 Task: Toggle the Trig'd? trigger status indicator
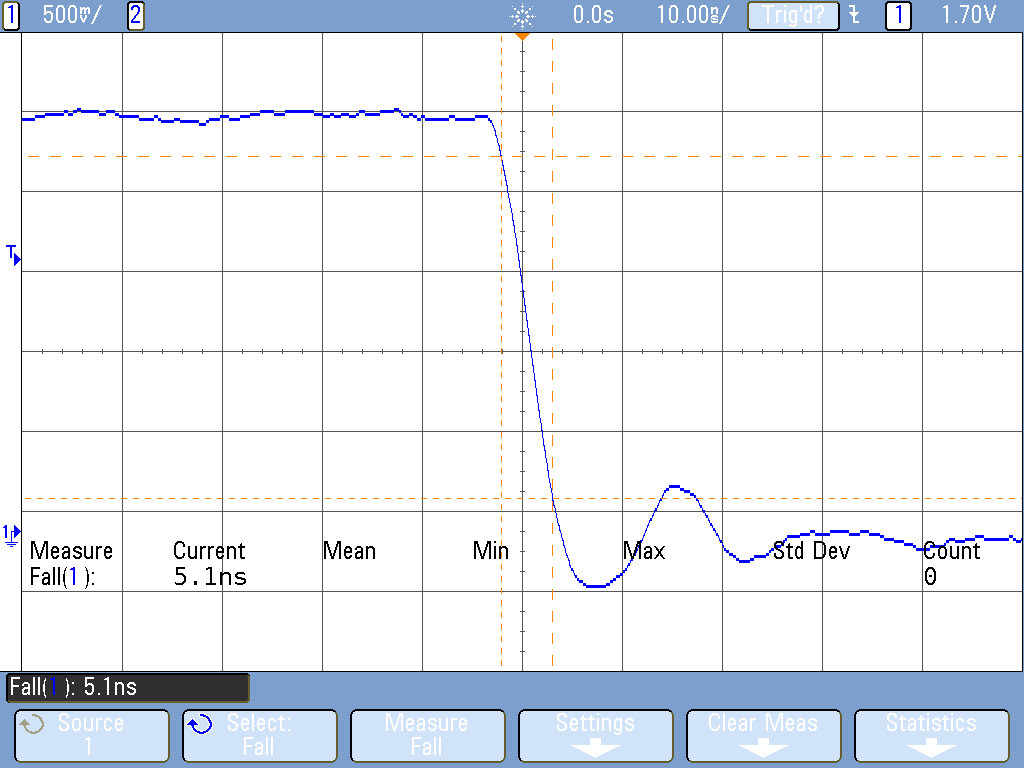point(793,15)
